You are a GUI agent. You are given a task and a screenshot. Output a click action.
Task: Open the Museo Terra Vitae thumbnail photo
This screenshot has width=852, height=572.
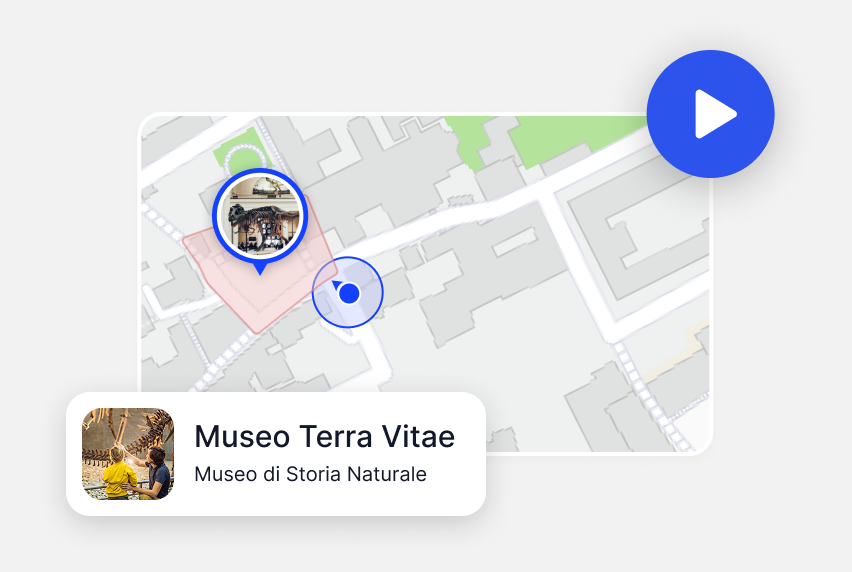point(128,454)
